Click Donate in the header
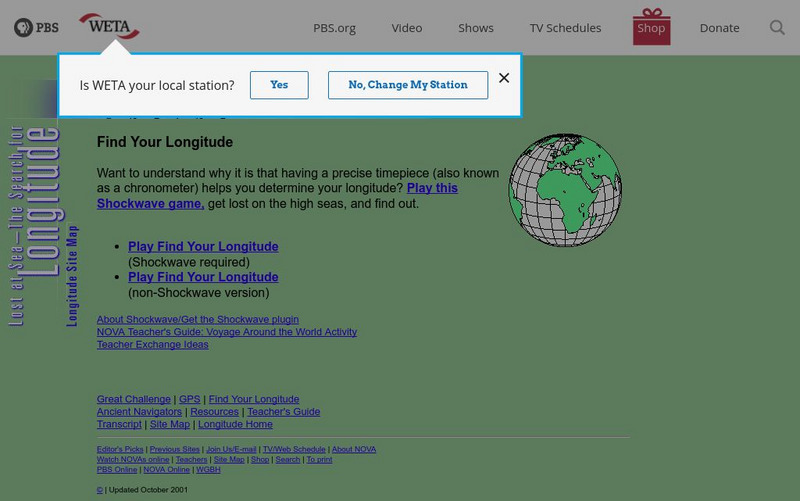The height and width of the screenshot is (501, 800). pos(719,28)
